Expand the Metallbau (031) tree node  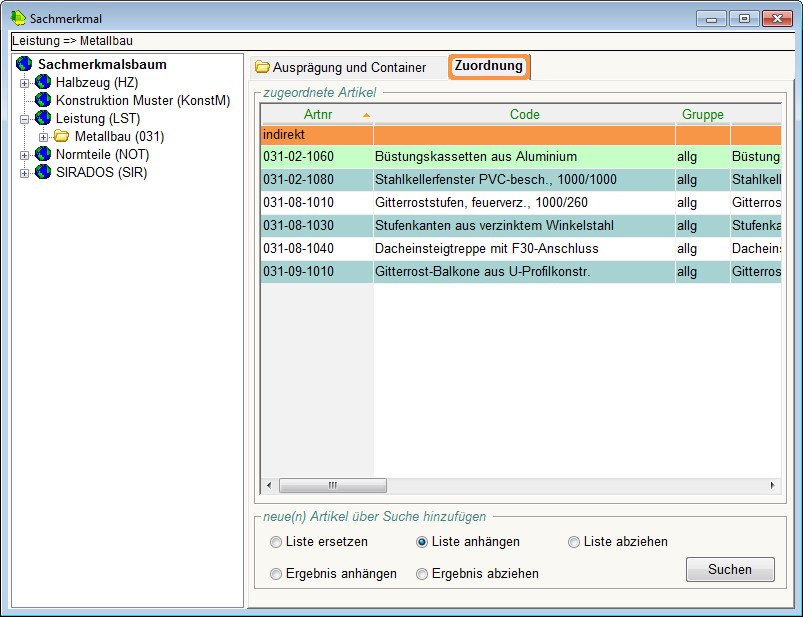(44, 137)
